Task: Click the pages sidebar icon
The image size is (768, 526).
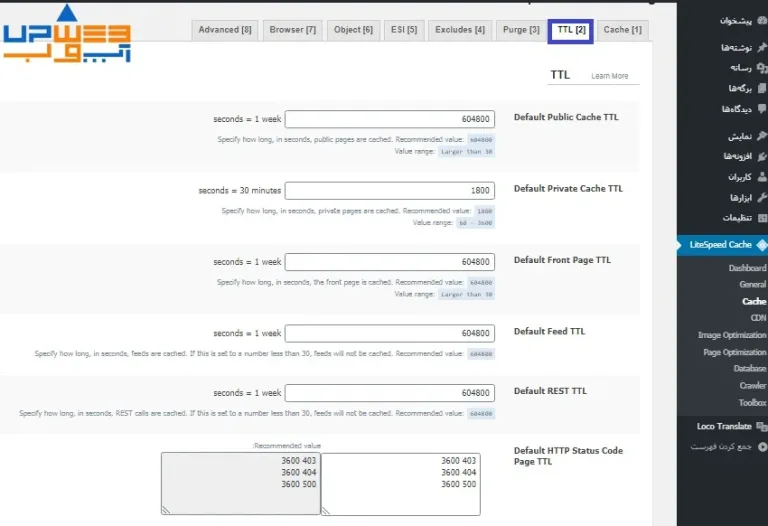Action: click(762, 88)
